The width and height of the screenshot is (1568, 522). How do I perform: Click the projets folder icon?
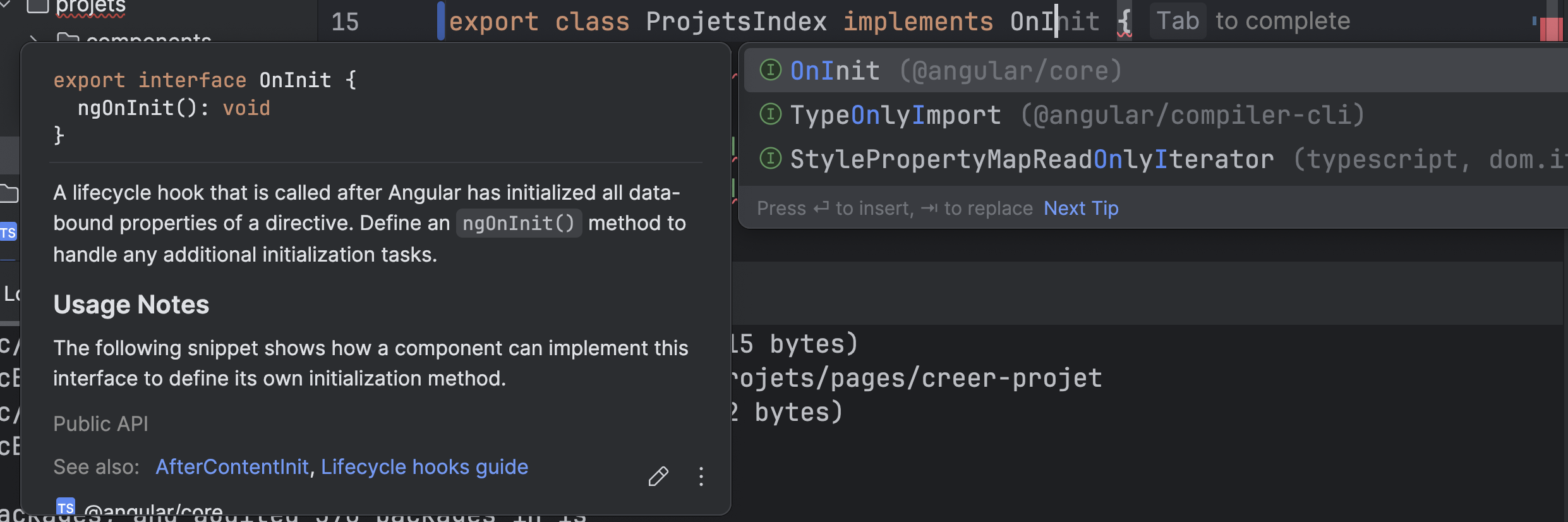click(37, 6)
